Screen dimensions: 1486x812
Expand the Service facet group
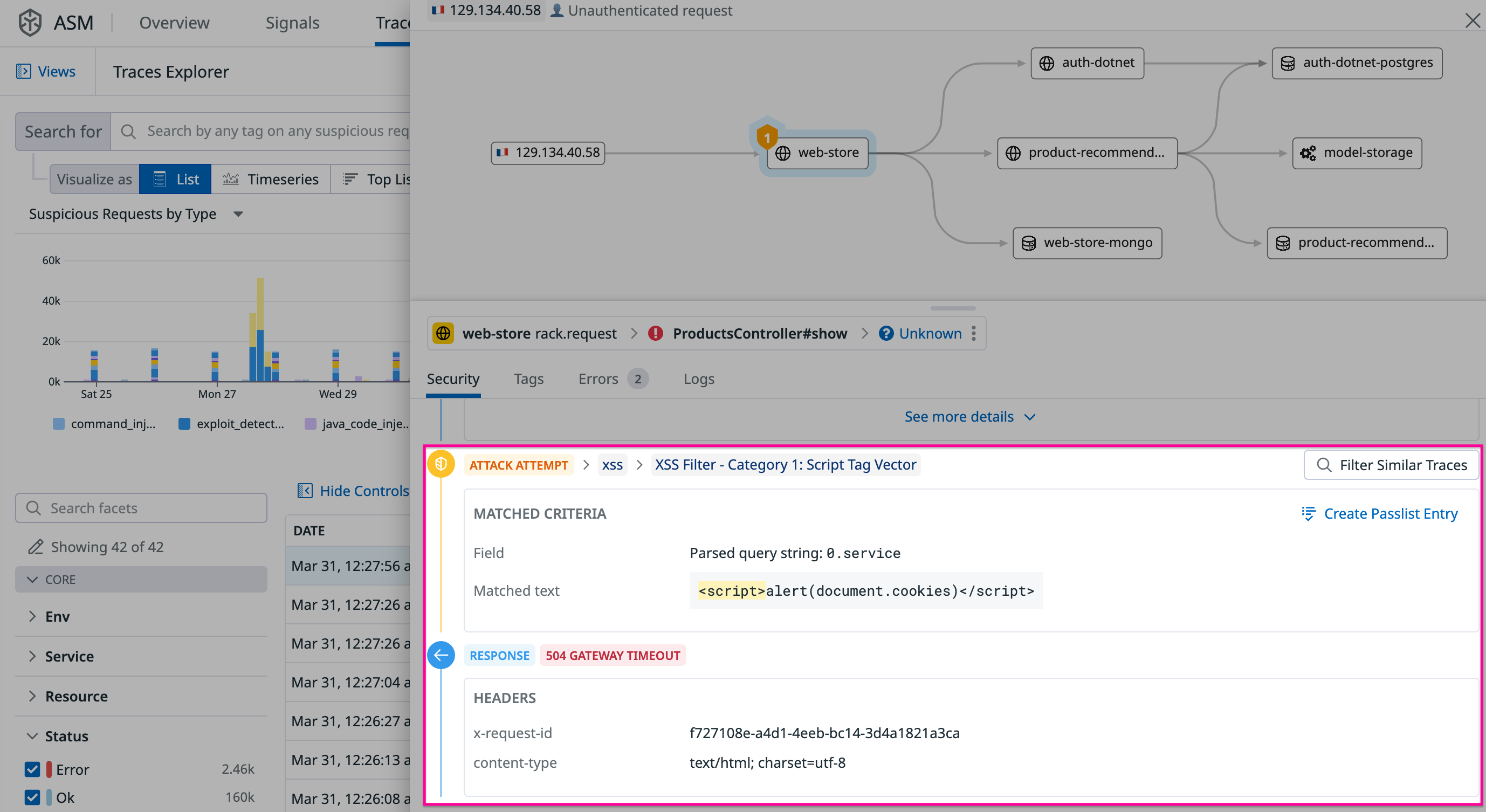[33, 656]
